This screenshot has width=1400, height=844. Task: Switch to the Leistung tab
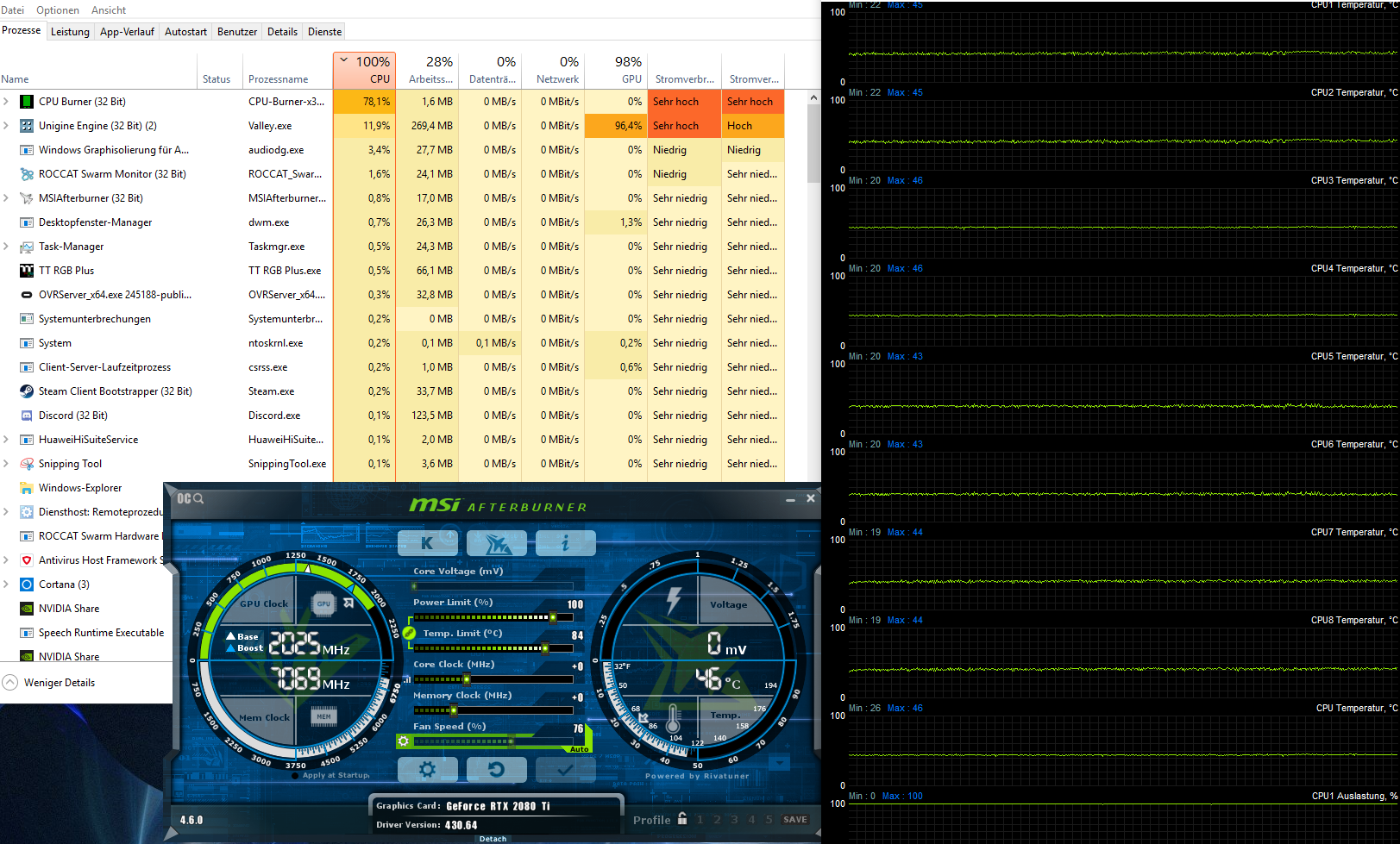70,32
